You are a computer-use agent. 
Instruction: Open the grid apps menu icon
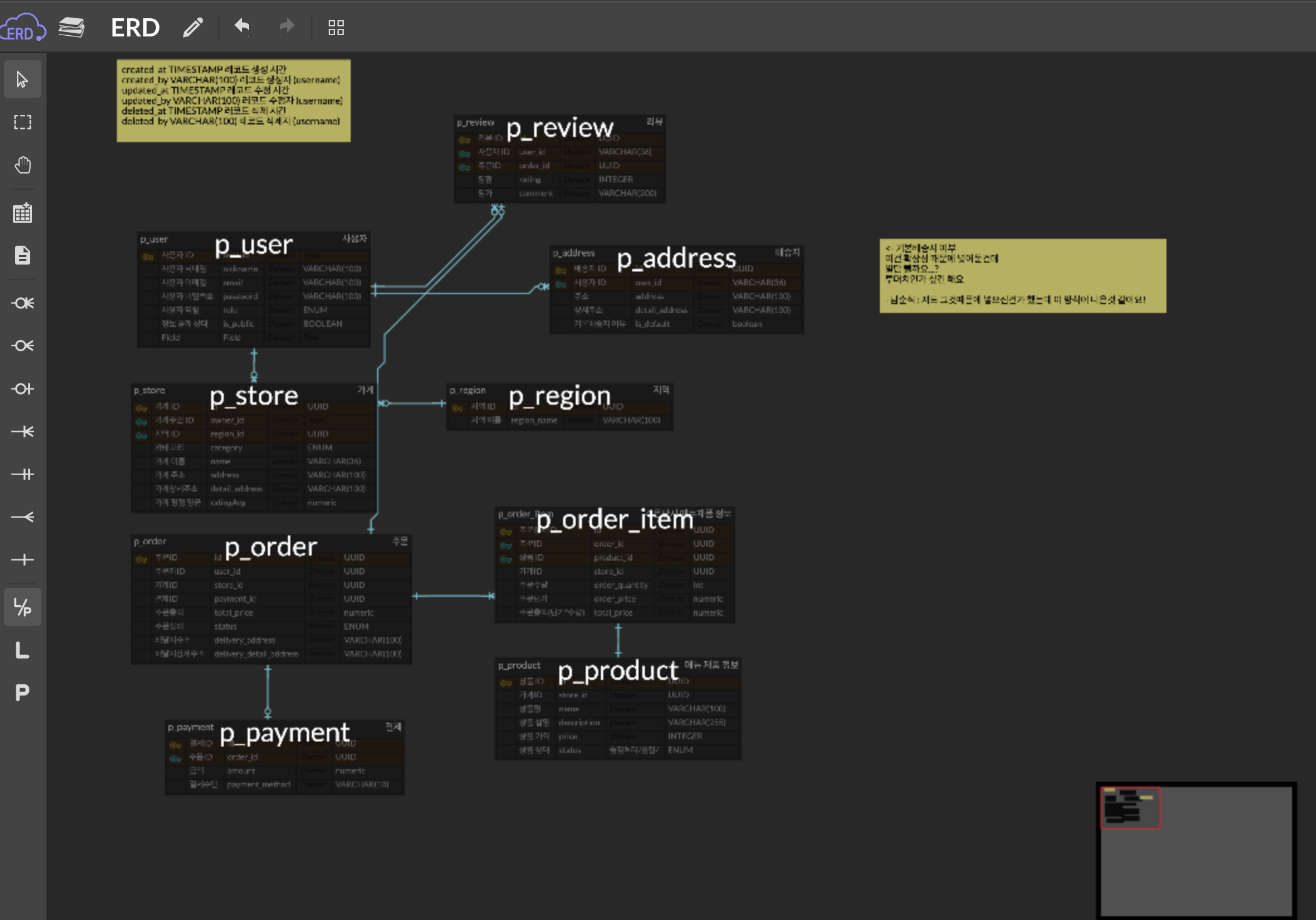(336, 28)
